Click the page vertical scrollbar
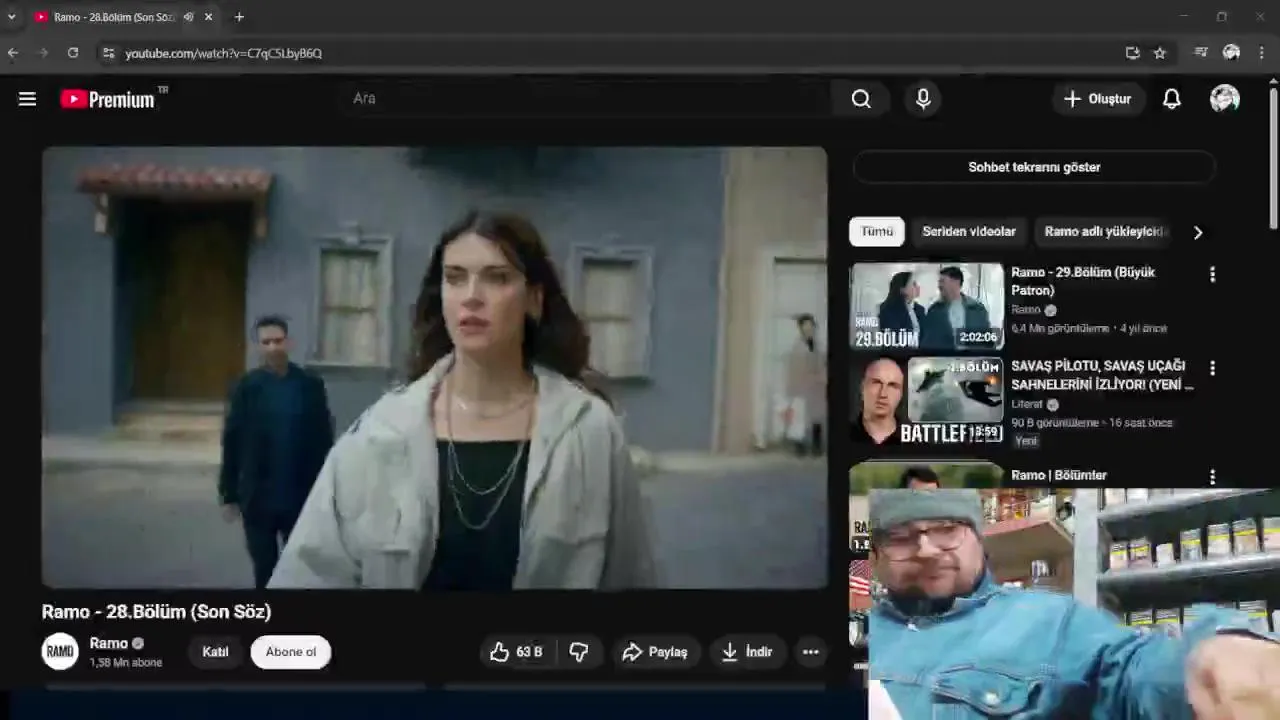This screenshot has height=720, width=1280. click(x=1274, y=160)
